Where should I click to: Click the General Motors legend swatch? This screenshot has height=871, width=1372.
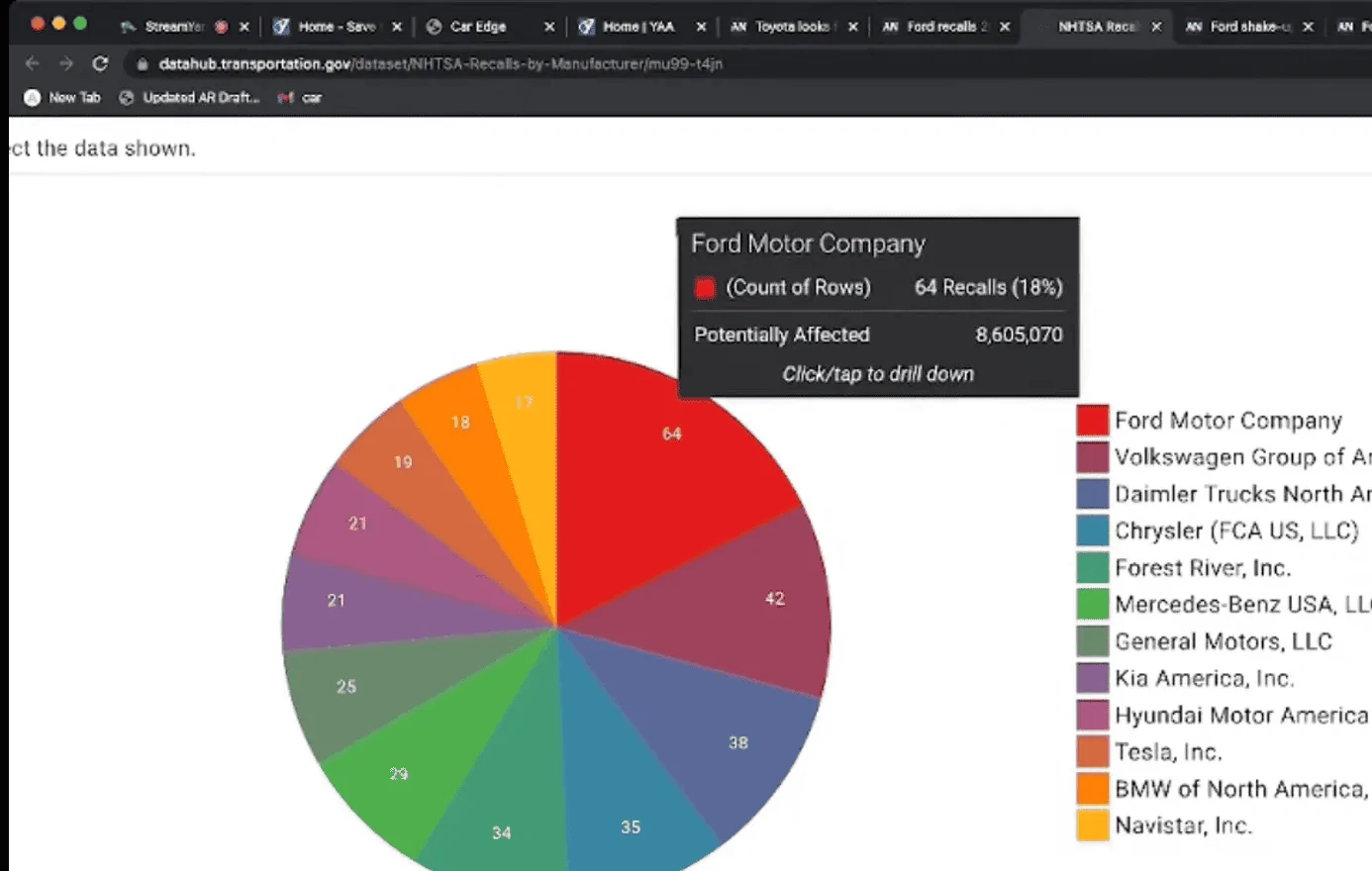click(1092, 641)
